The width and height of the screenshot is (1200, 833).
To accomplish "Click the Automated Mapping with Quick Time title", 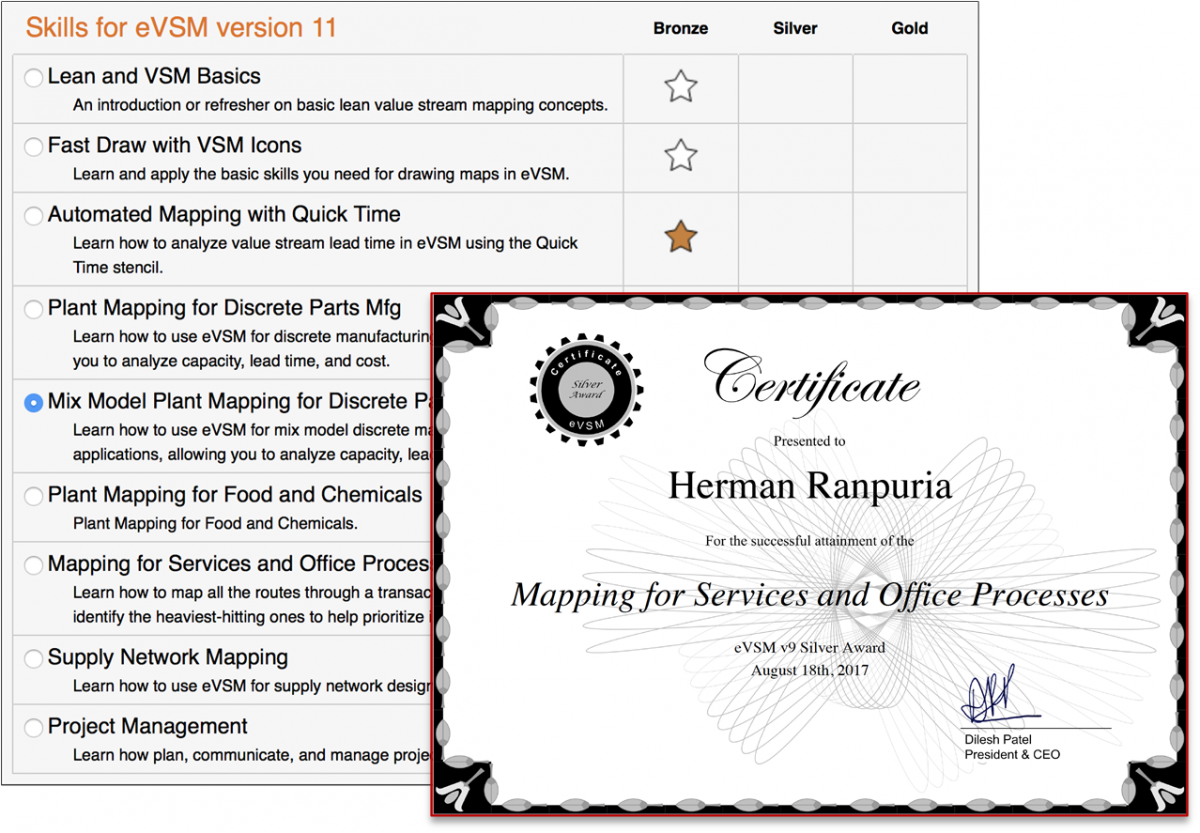I will tap(224, 214).
